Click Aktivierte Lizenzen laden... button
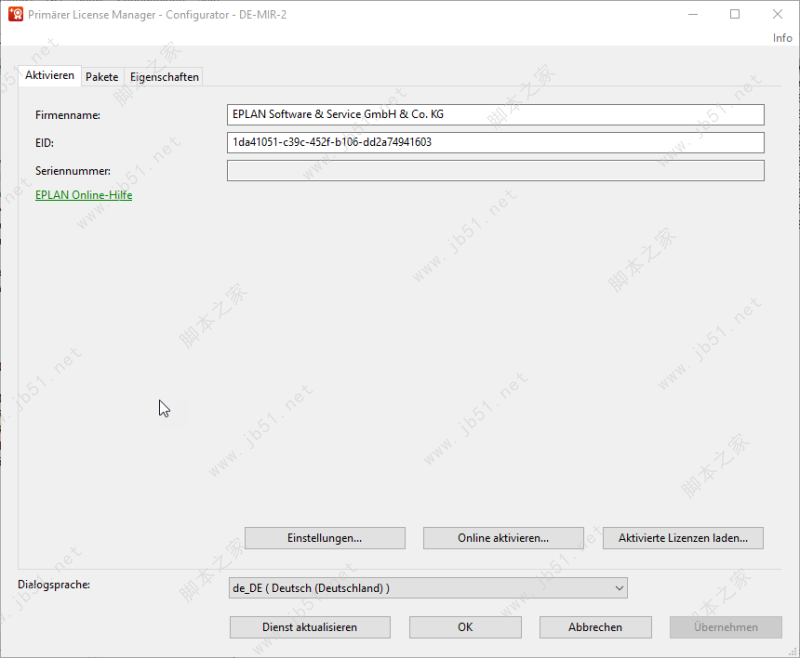Viewport: 800px width, 658px height. (683, 538)
